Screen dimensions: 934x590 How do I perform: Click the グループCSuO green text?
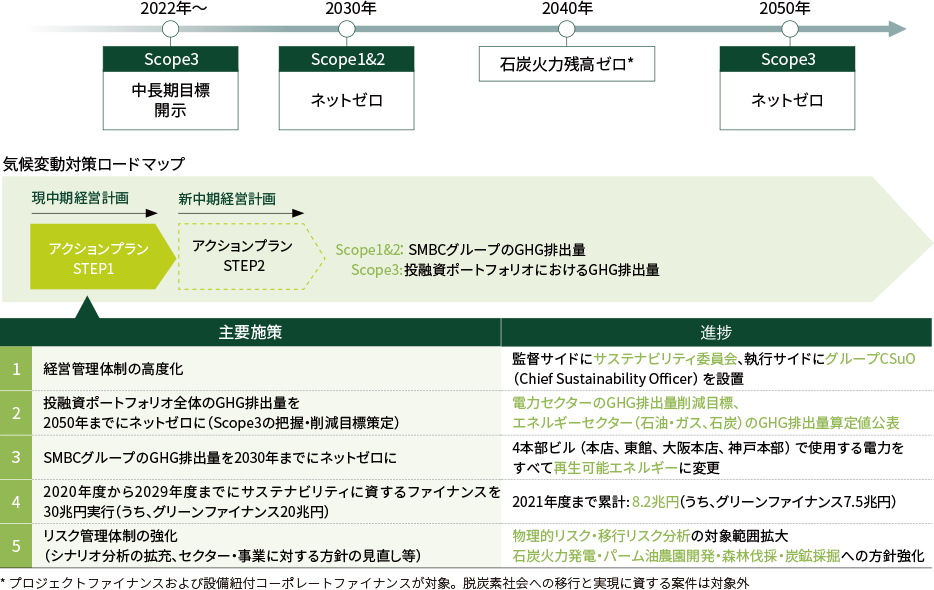coord(870,358)
